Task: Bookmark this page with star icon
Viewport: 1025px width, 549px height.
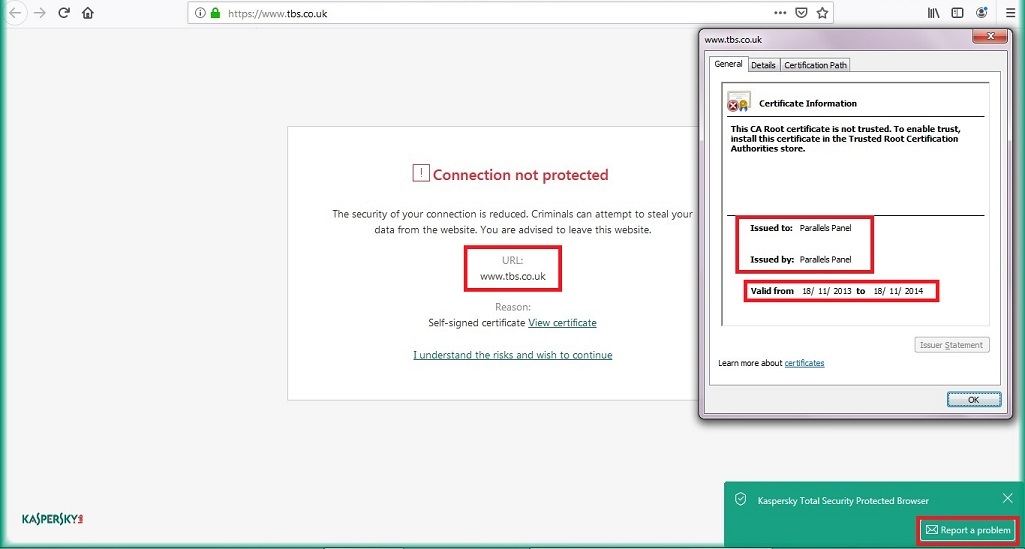Action: pos(822,13)
